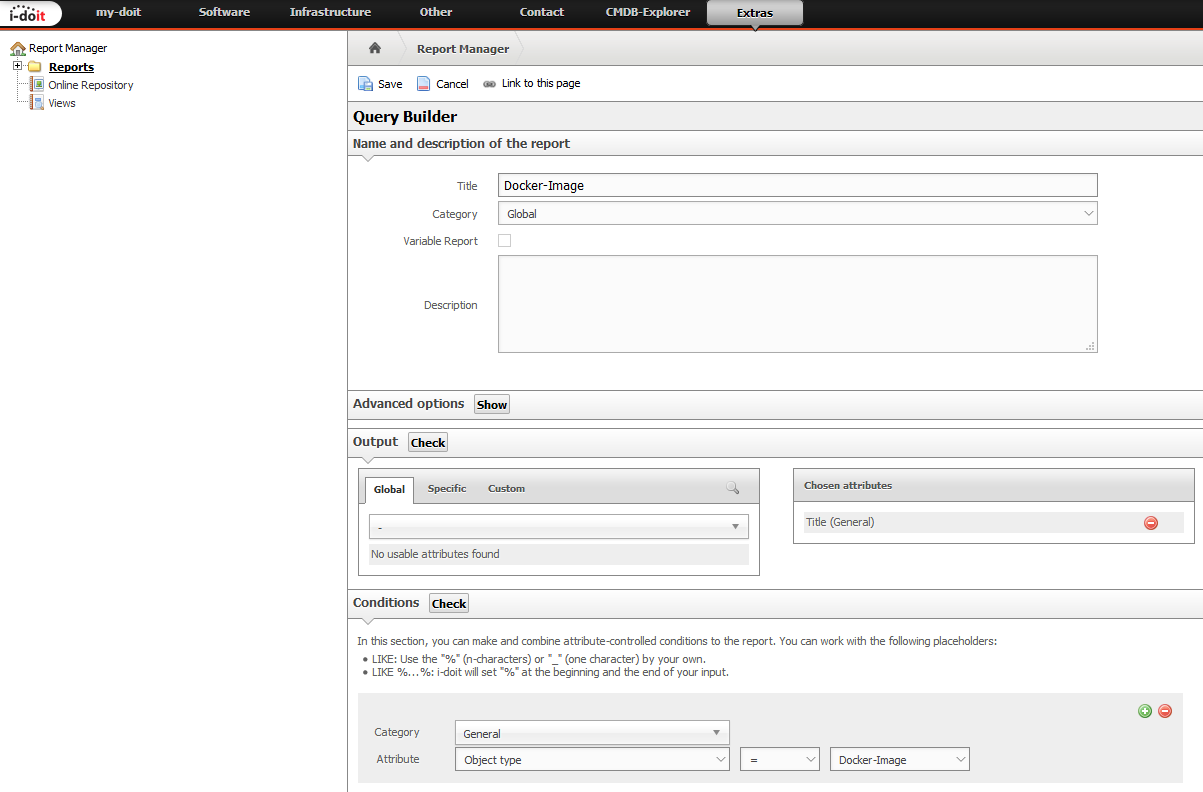This screenshot has height=792, width=1203.
Task: Switch to the Global attributes tab
Action: click(389, 489)
